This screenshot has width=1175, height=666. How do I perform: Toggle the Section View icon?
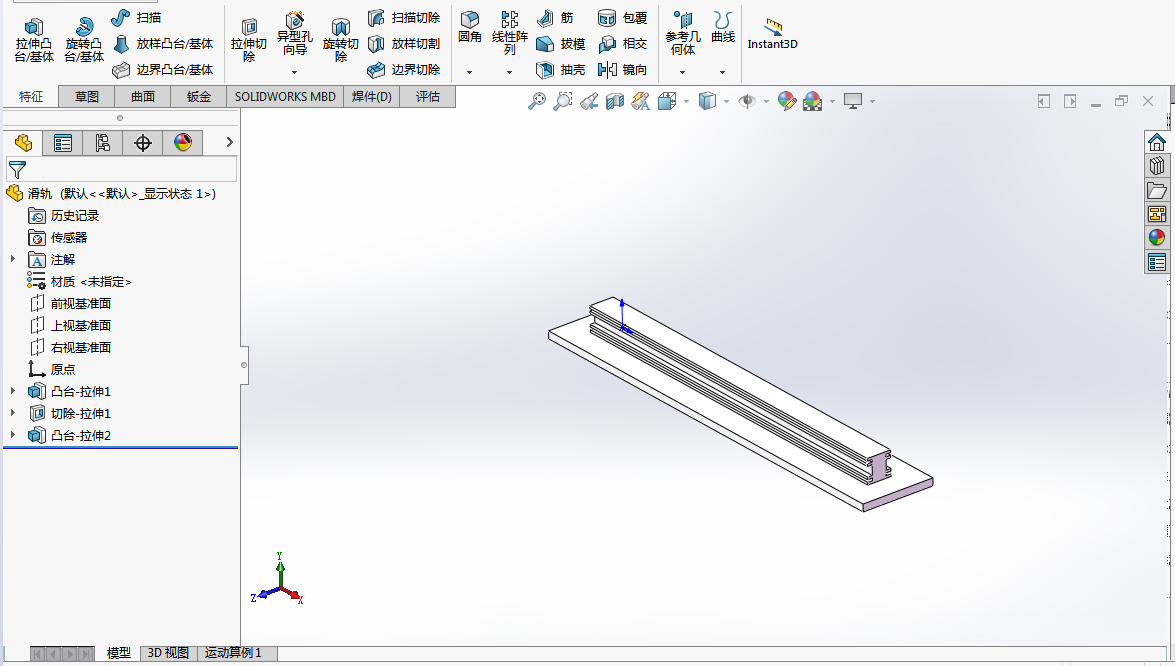[x=614, y=101]
